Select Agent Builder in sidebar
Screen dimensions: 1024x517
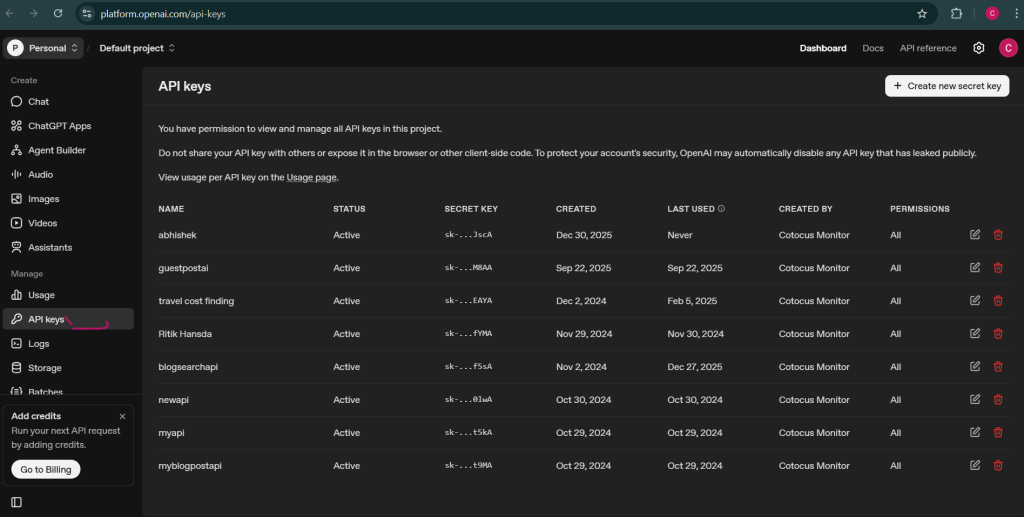(56, 150)
